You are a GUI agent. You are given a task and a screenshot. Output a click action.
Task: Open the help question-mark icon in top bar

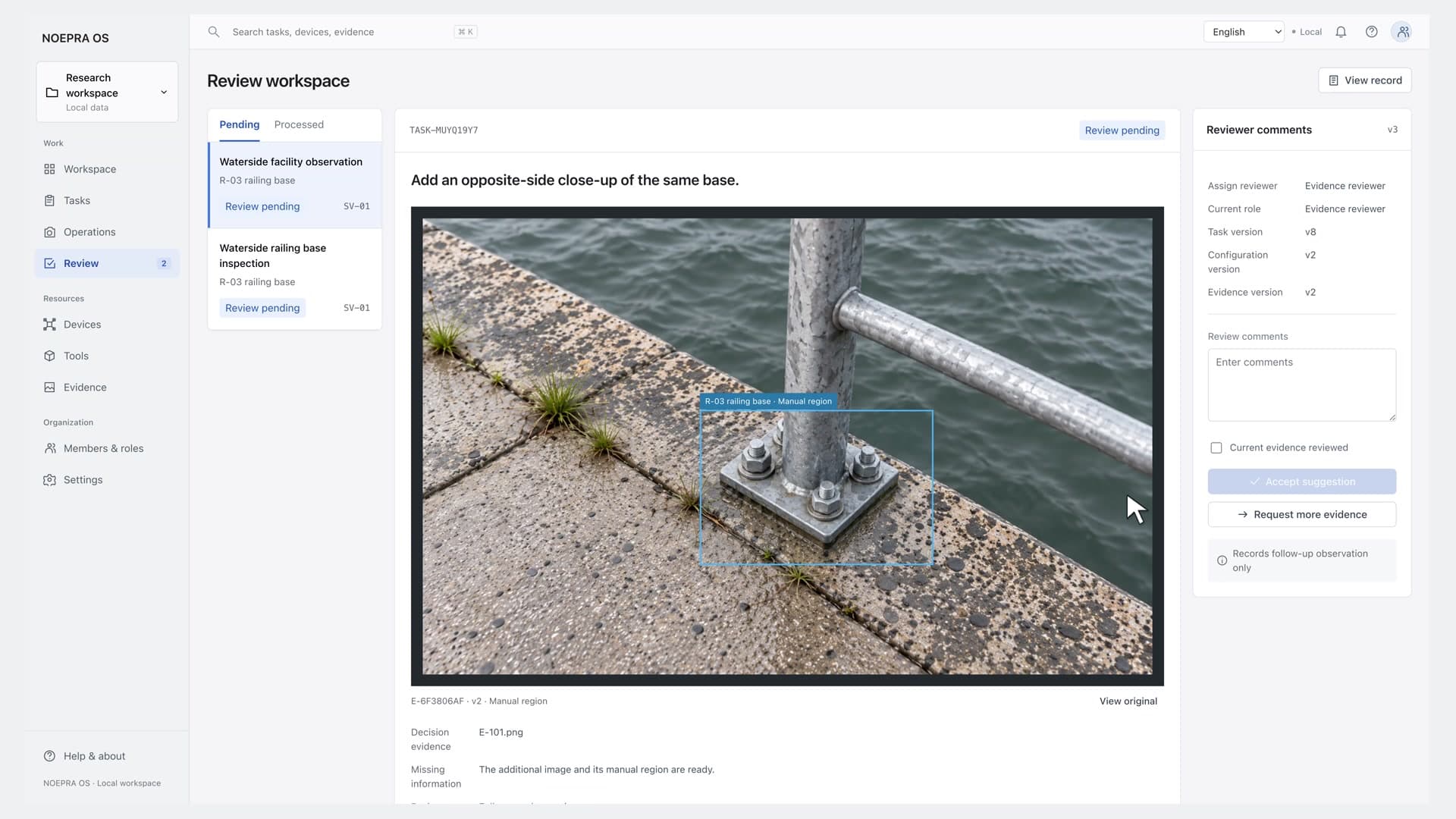point(1371,32)
